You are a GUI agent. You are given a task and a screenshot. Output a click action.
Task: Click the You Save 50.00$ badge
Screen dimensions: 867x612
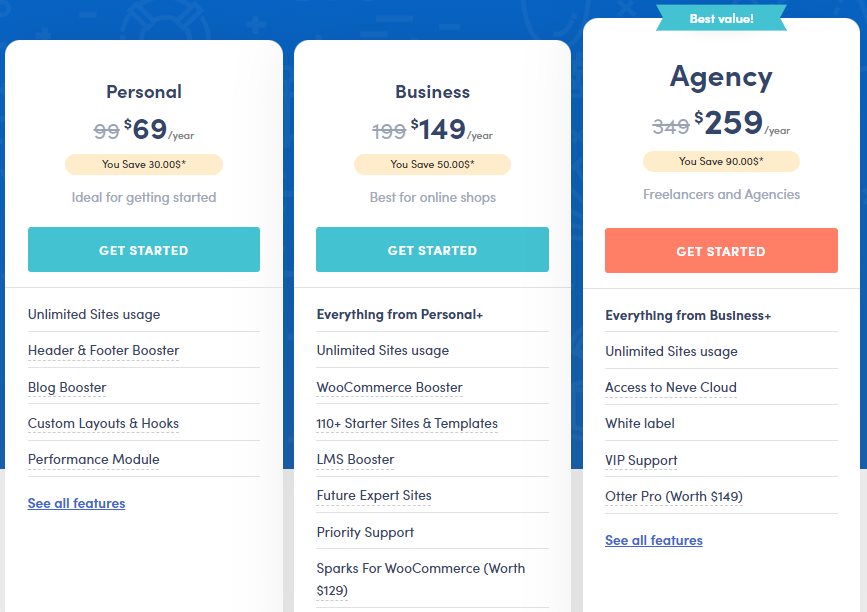[432, 164]
